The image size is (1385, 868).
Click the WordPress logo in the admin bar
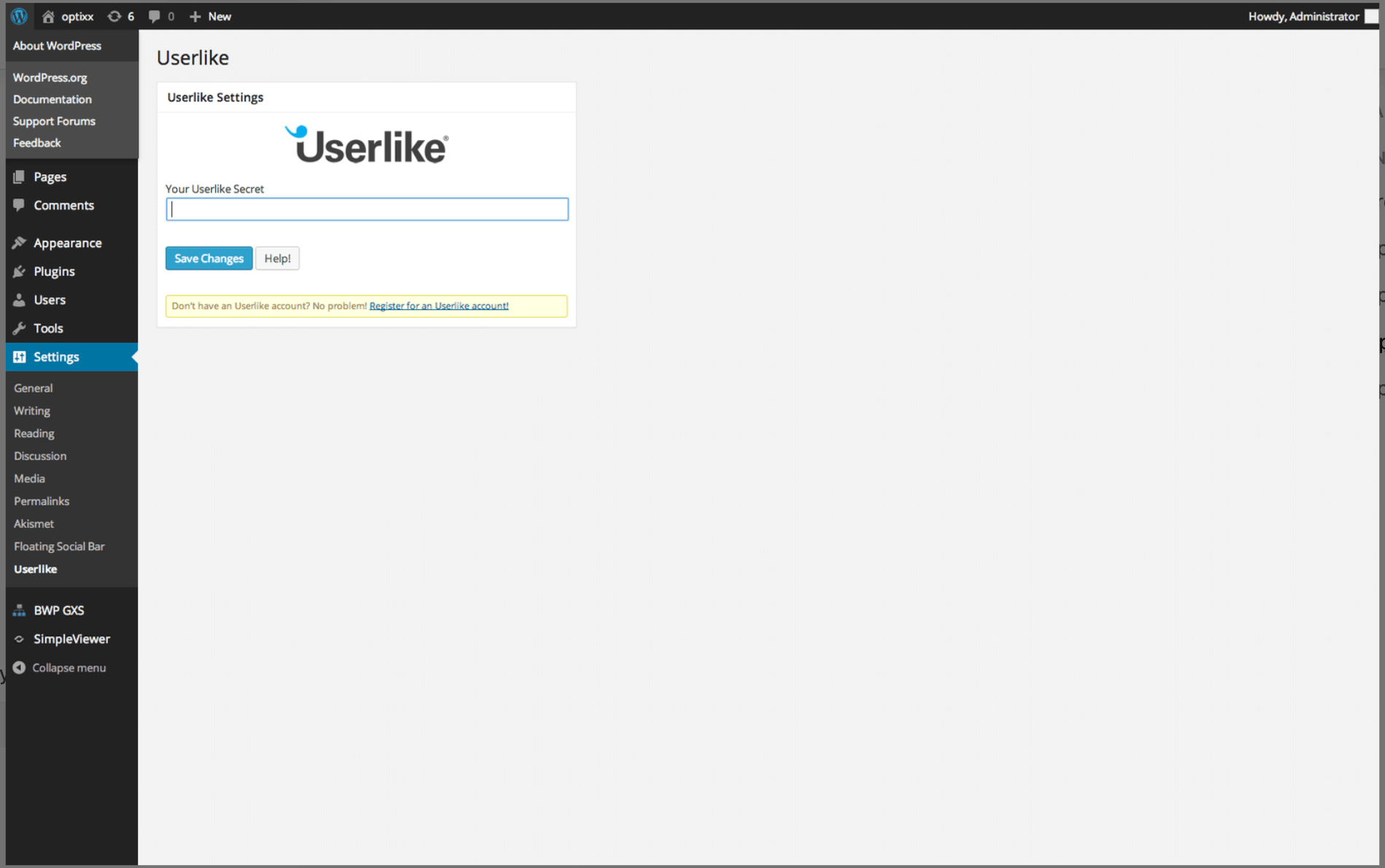tap(18, 16)
